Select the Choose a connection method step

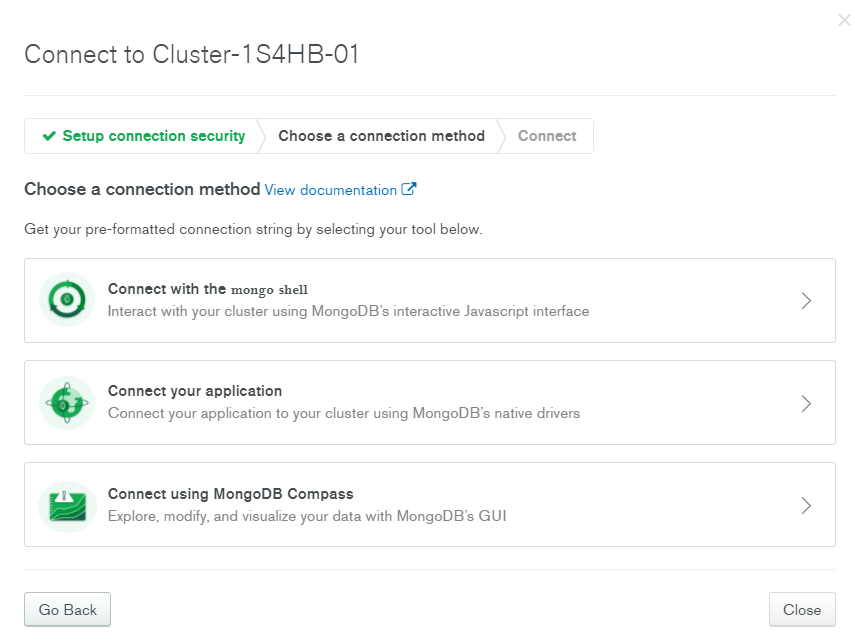click(x=381, y=136)
